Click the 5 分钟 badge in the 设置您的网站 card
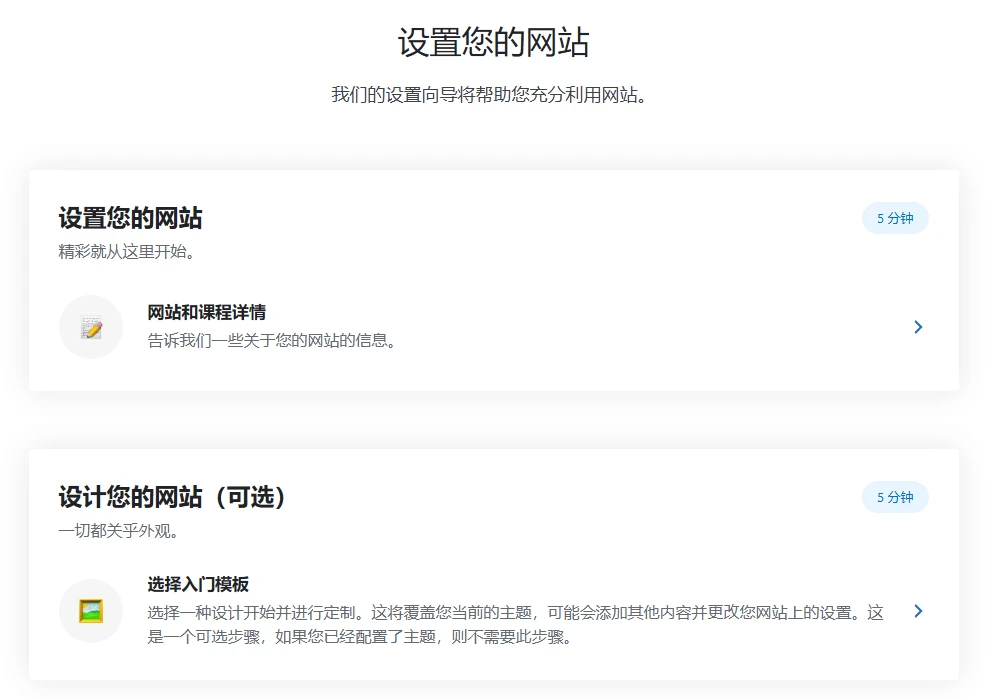Screen dimensions: 987x699 tap(895, 218)
